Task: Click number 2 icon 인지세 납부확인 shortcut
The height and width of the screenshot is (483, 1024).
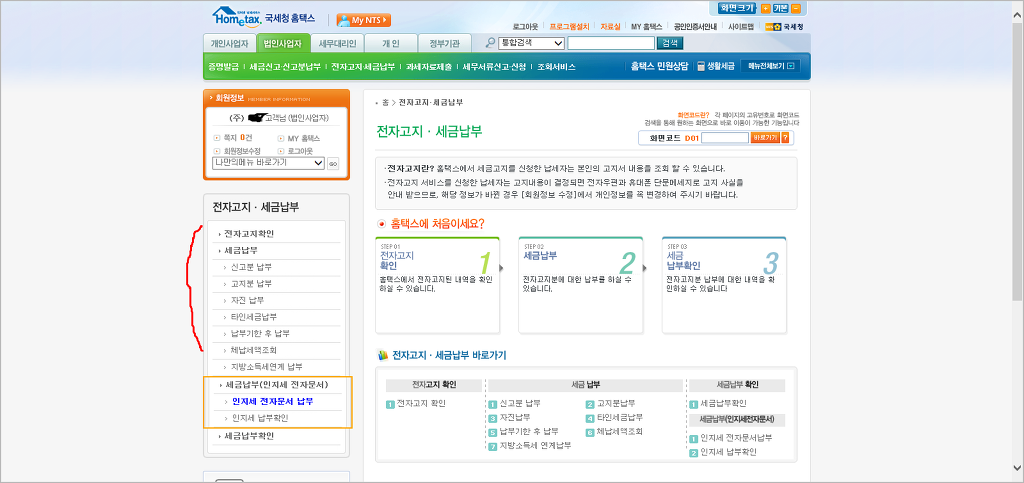Action: 694,452
